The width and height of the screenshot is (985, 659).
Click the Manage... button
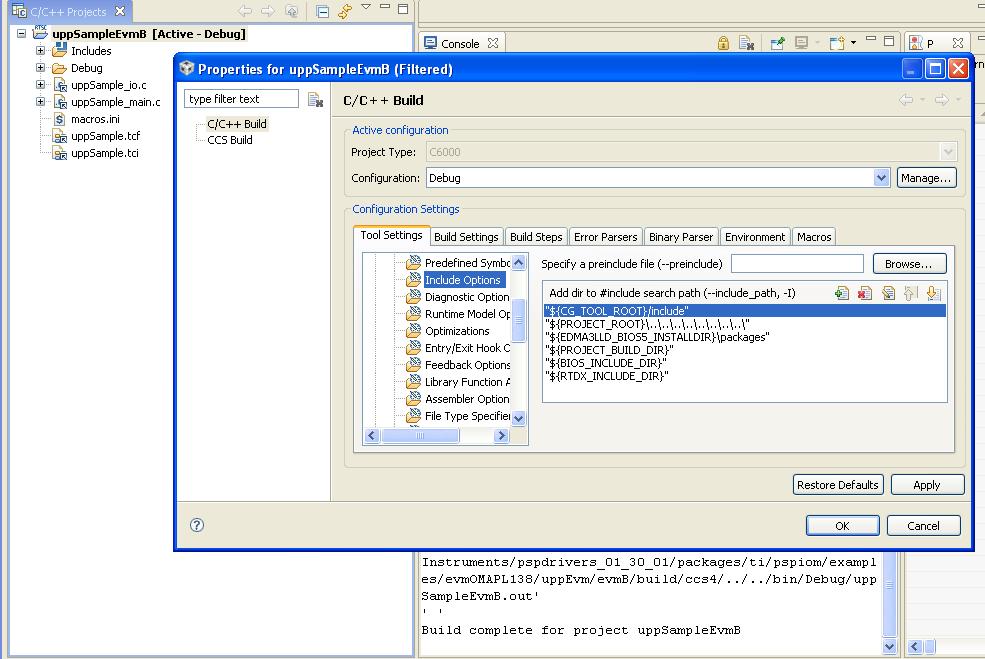click(x=927, y=178)
